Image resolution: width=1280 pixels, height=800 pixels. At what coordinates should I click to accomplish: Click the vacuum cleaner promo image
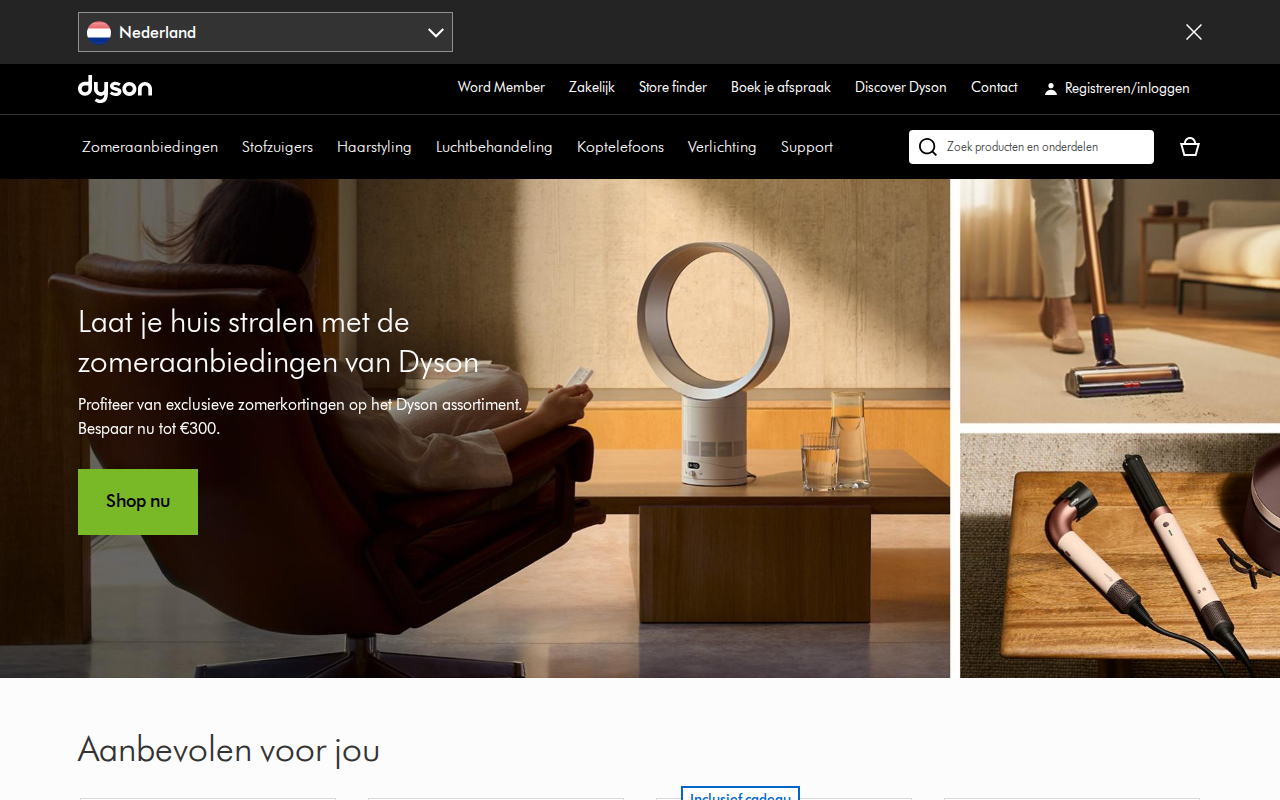click(1120, 301)
